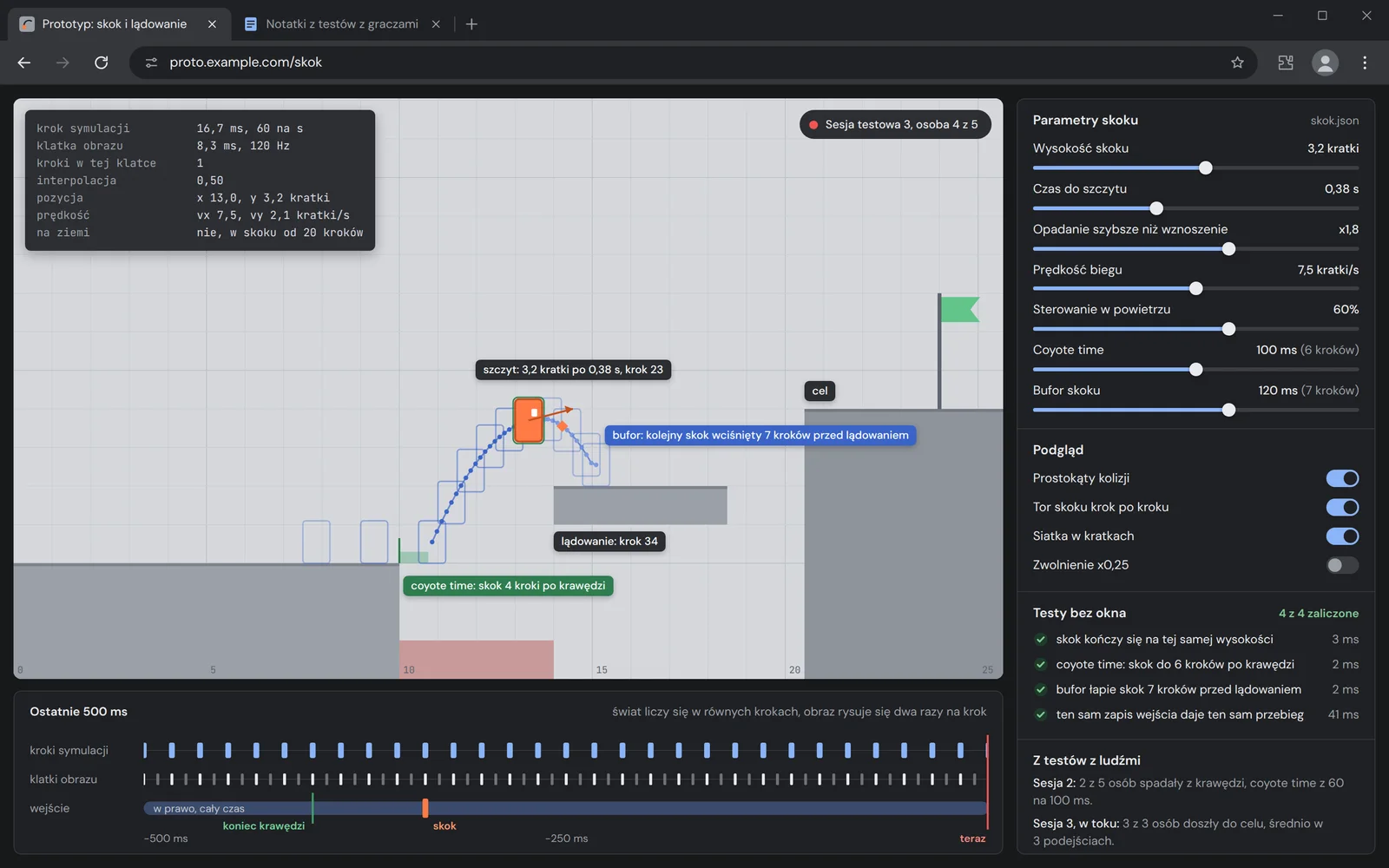Click the green goal flag
The height and width of the screenshot is (868, 1389).
coord(959,310)
